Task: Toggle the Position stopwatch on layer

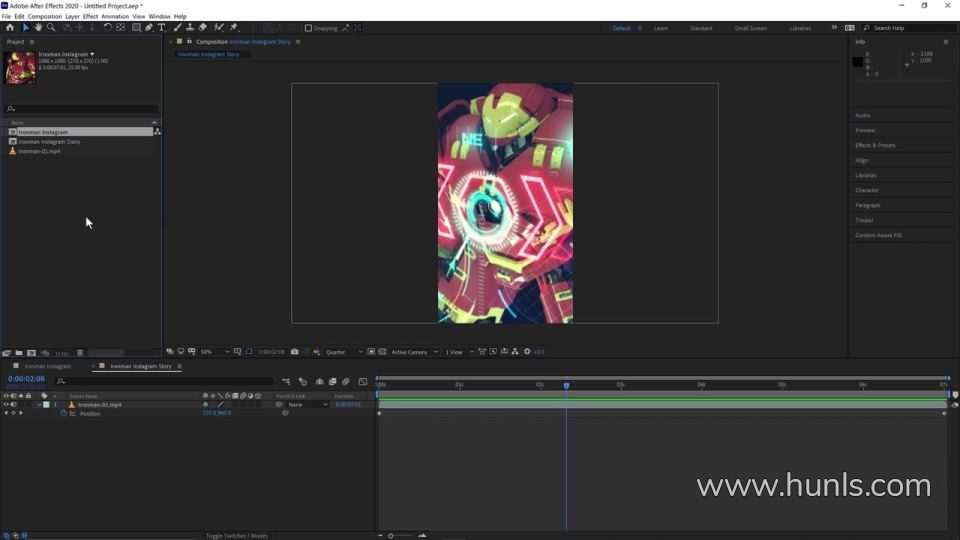Action: coord(64,413)
